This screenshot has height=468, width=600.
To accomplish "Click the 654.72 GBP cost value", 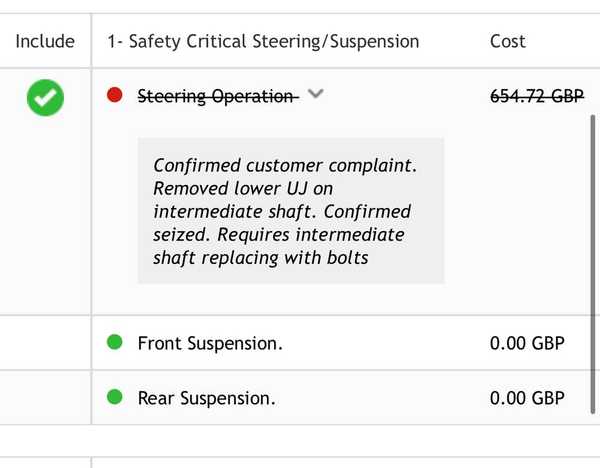I will [x=536, y=96].
